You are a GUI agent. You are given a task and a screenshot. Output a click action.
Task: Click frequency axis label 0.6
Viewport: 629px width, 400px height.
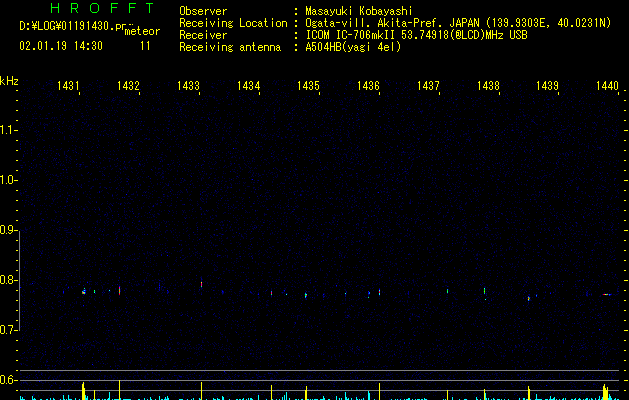[8, 380]
